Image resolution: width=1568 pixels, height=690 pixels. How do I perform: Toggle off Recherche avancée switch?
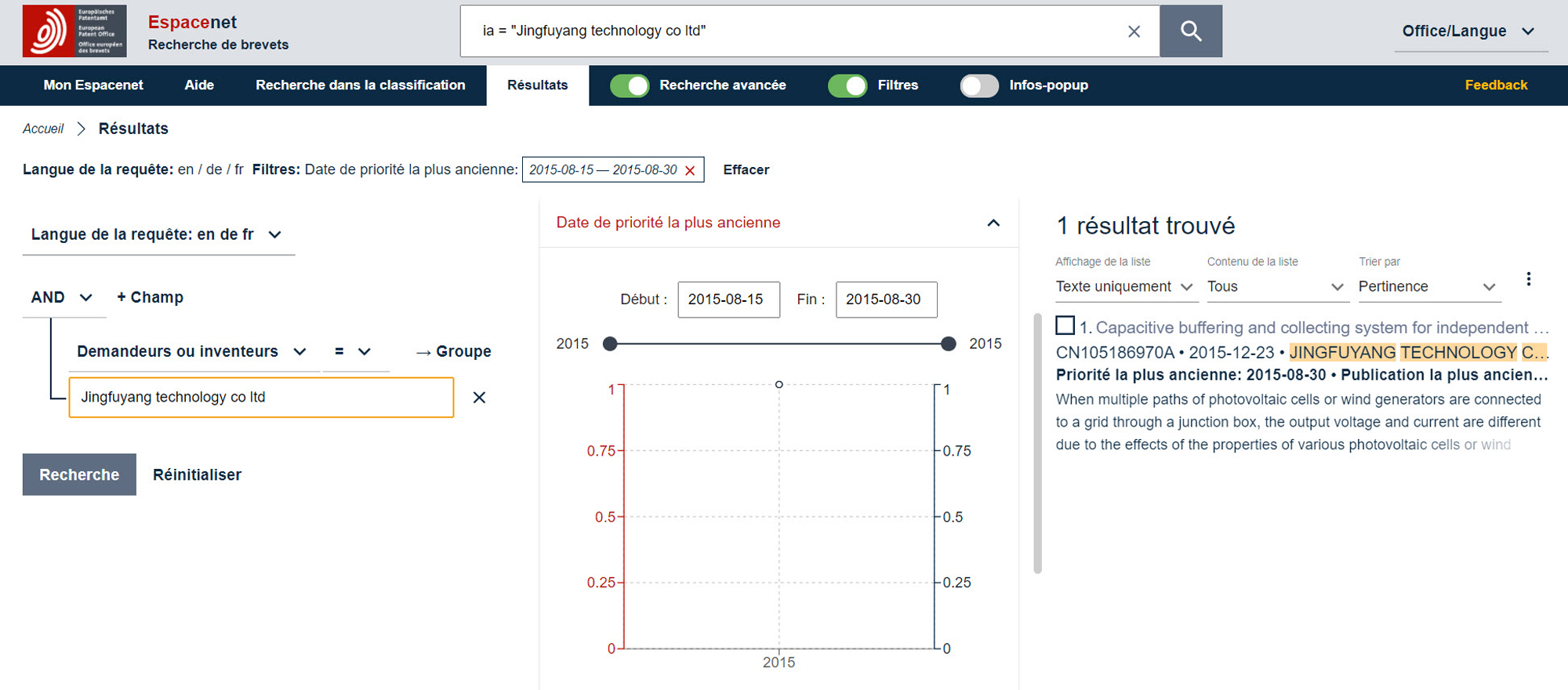click(x=630, y=85)
